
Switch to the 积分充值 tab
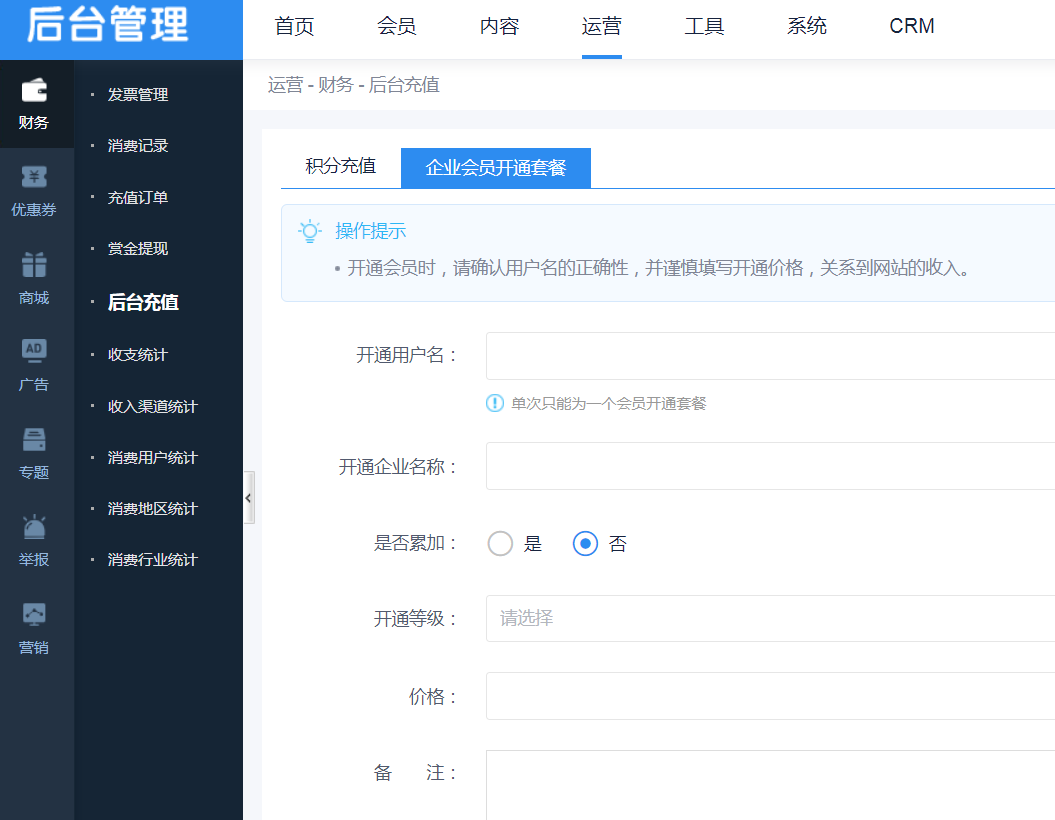click(340, 167)
